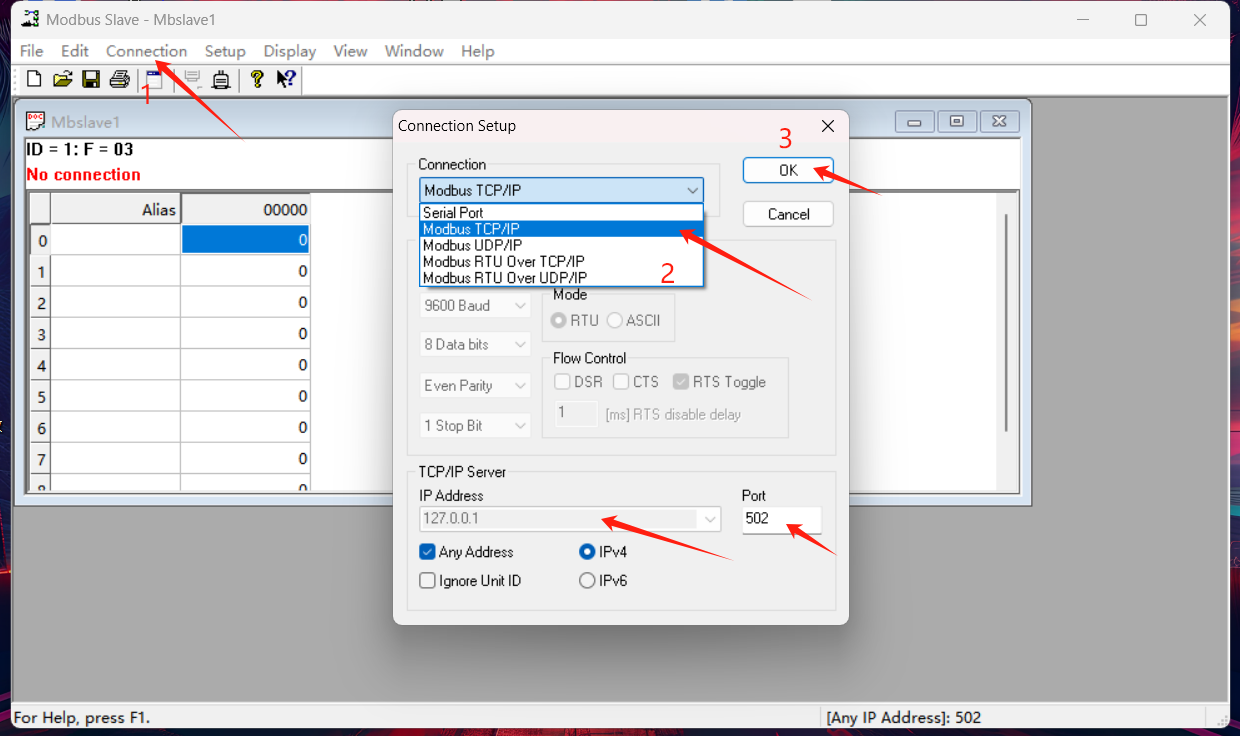Click the 'ID = 1: F = 03' text
The width and height of the screenshot is (1240, 736).
tap(80, 150)
